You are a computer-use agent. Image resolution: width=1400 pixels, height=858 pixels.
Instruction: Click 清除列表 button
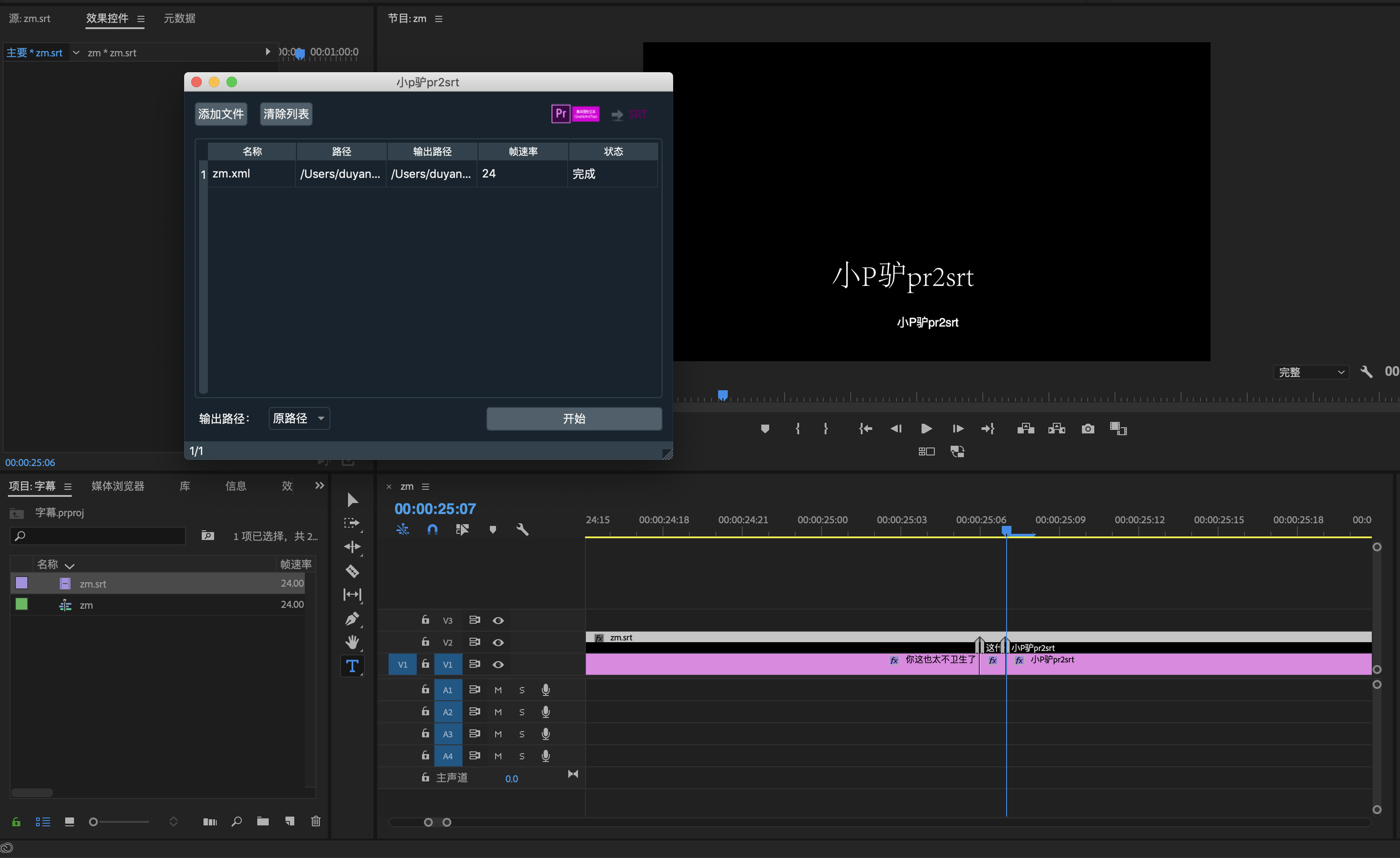(286, 114)
